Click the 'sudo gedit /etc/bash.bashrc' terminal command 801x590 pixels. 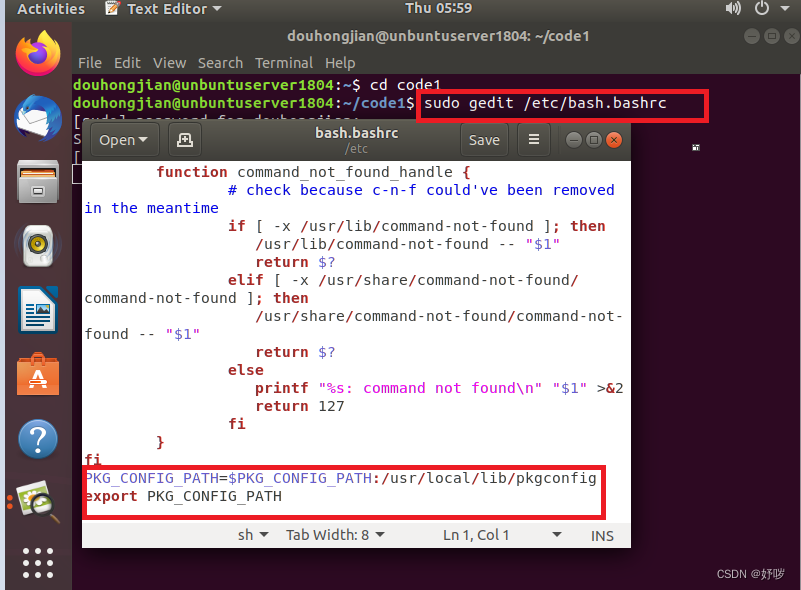[545, 103]
